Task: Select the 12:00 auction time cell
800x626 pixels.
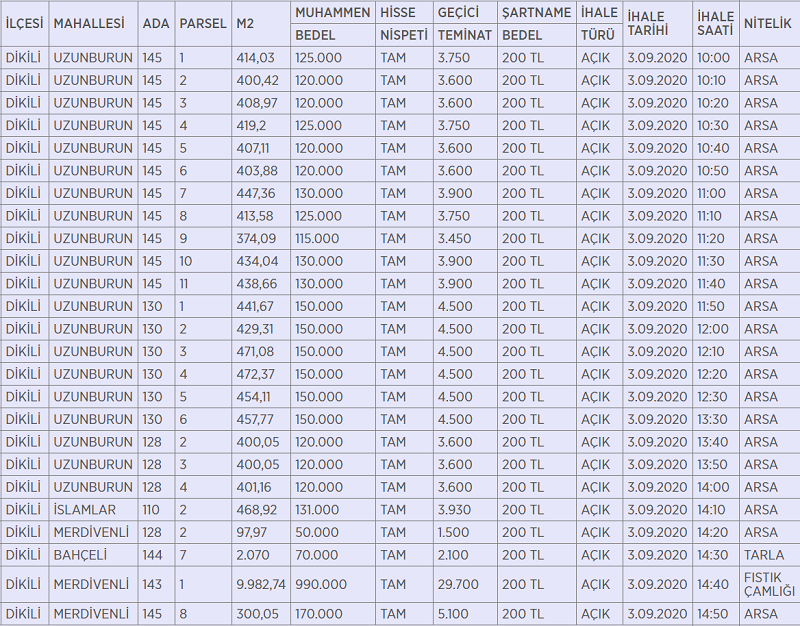Action: pyautogui.click(x=713, y=329)
